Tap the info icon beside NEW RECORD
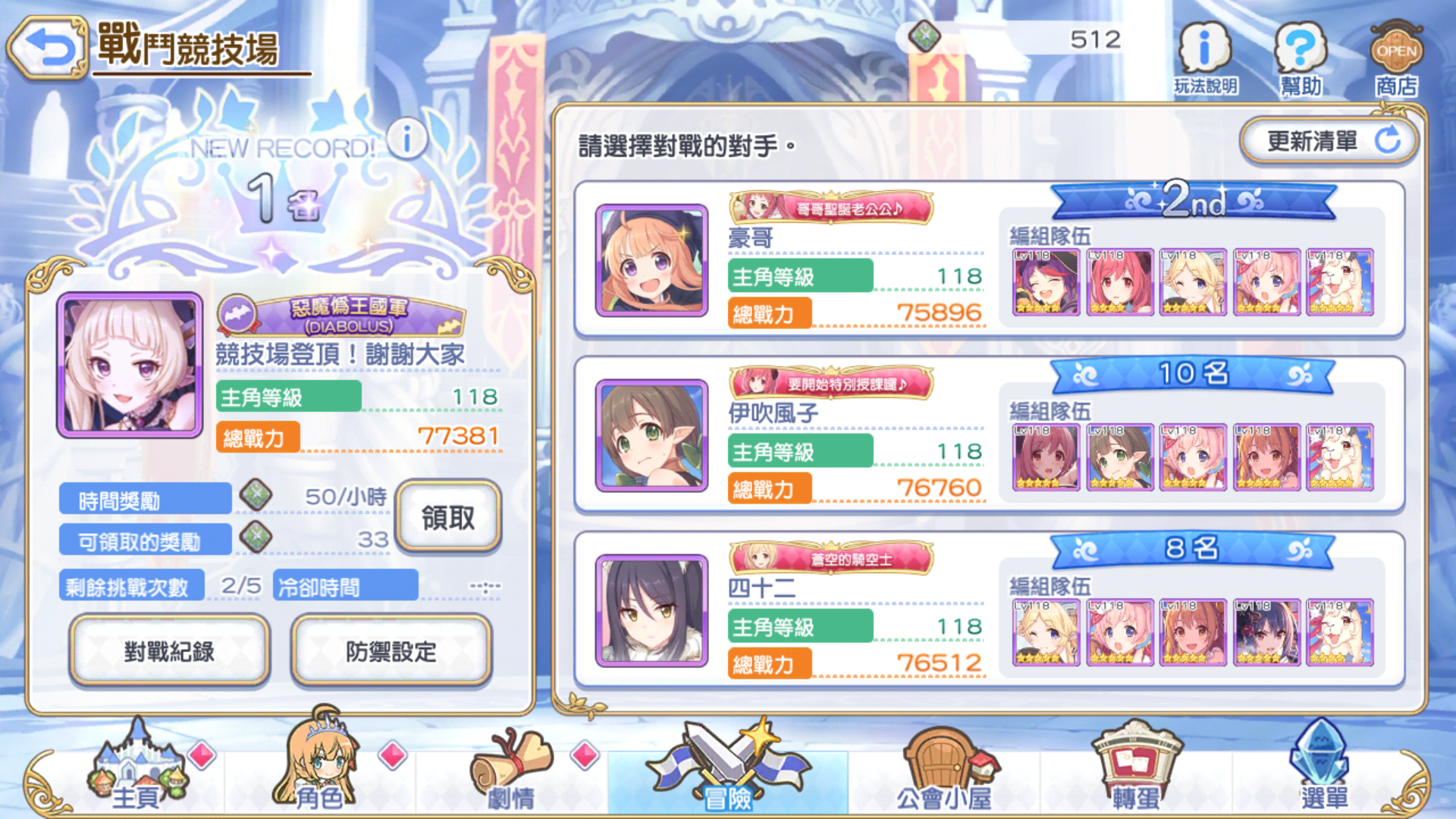 407,139
